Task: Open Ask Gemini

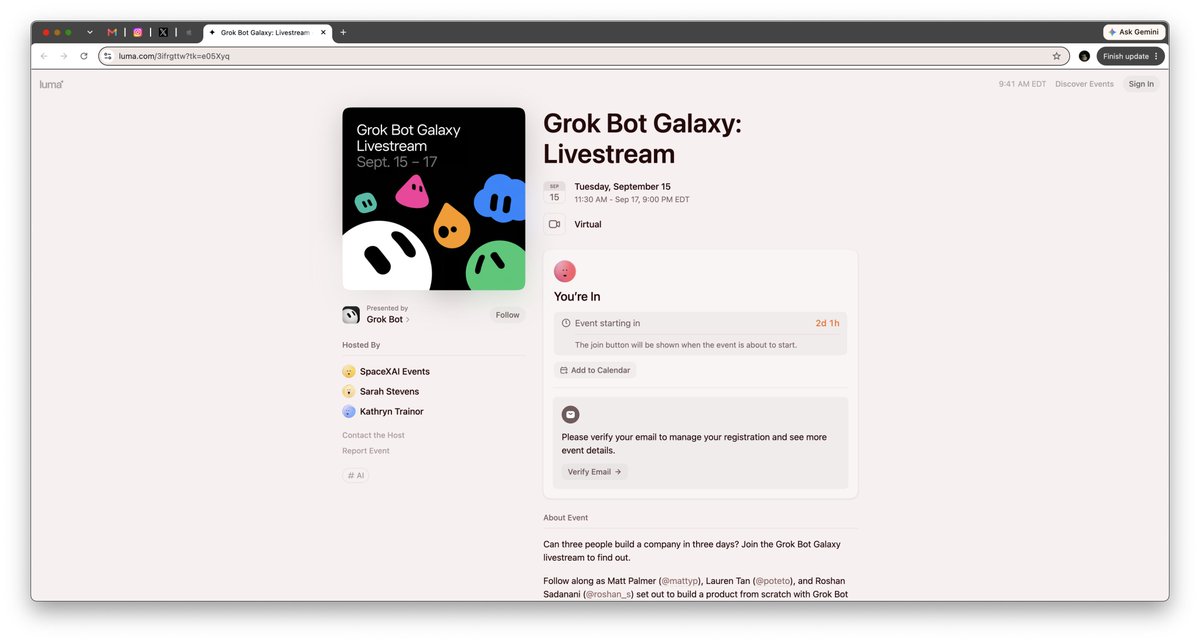Action: click(x=1134, y=32)
